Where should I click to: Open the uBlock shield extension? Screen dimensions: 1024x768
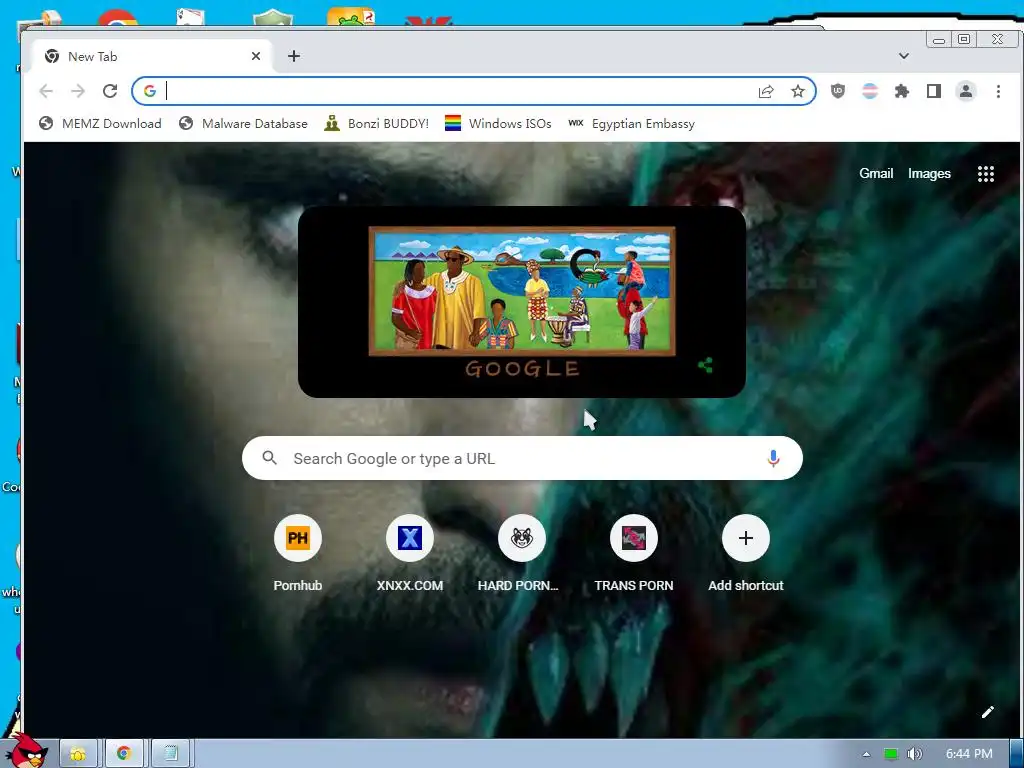pos(838,91)
